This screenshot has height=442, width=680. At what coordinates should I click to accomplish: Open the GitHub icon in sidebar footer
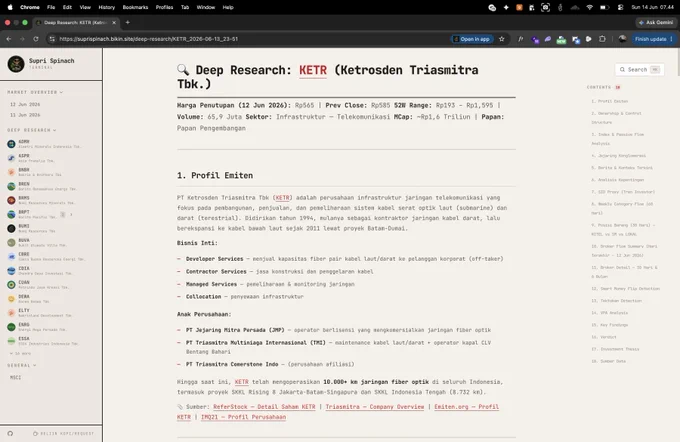[10, 433]
